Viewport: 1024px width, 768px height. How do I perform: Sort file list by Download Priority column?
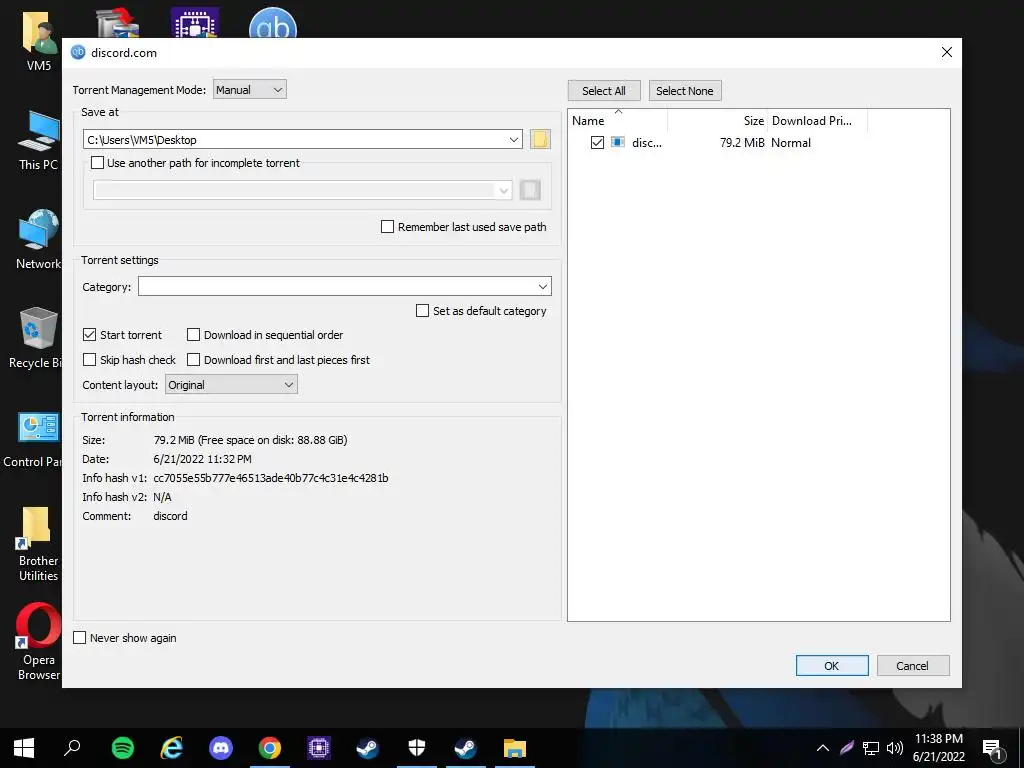[x=817, y=121]
